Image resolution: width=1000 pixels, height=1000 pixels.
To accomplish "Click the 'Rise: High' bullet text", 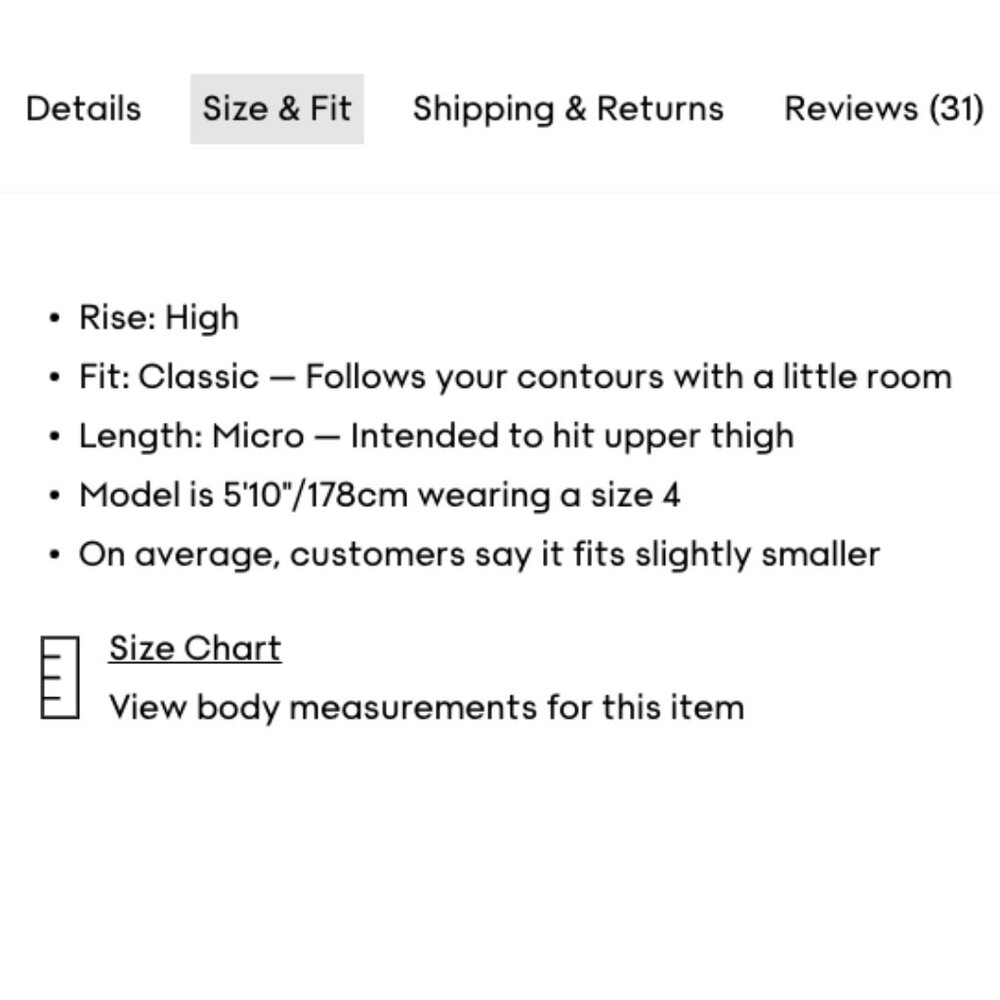I will tap(159, 318).
